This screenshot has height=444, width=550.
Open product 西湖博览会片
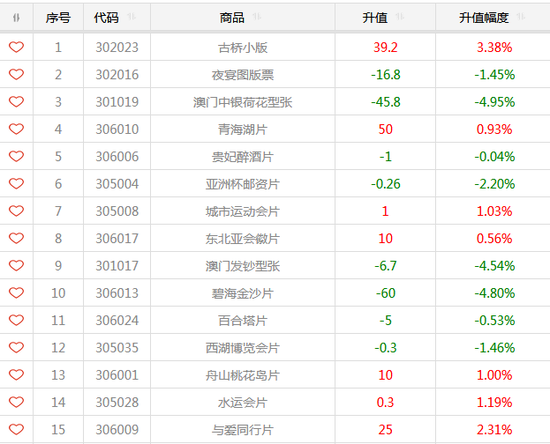click(x=243, y=348)
